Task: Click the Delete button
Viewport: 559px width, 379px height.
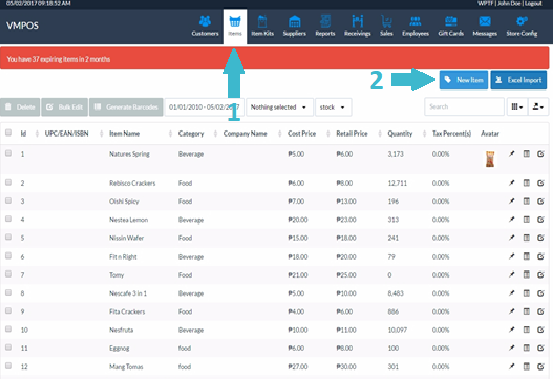Action: click(20, 107)
